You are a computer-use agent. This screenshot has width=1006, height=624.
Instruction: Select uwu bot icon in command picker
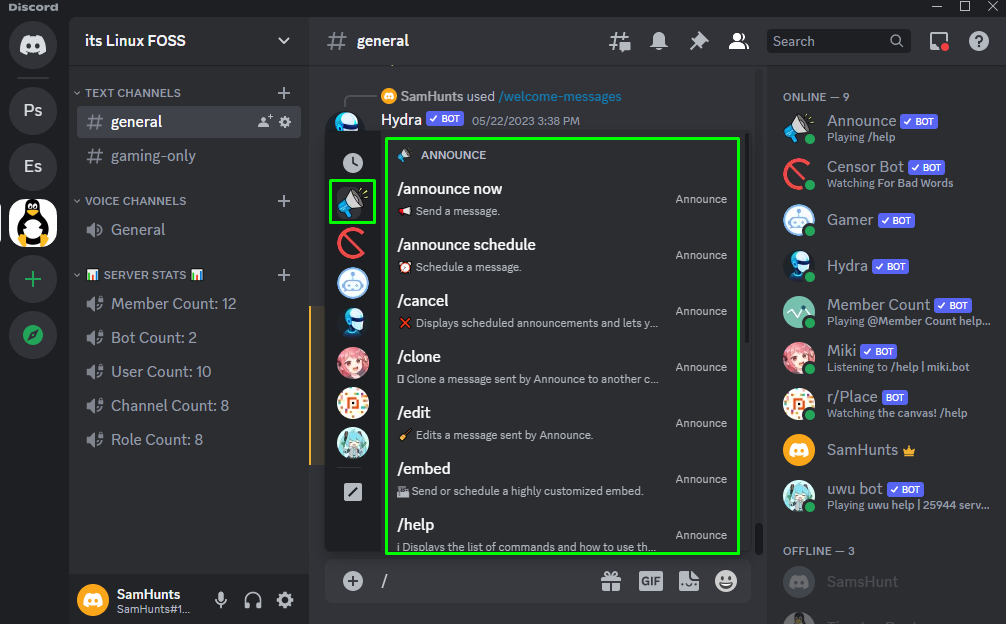(352, 443)
